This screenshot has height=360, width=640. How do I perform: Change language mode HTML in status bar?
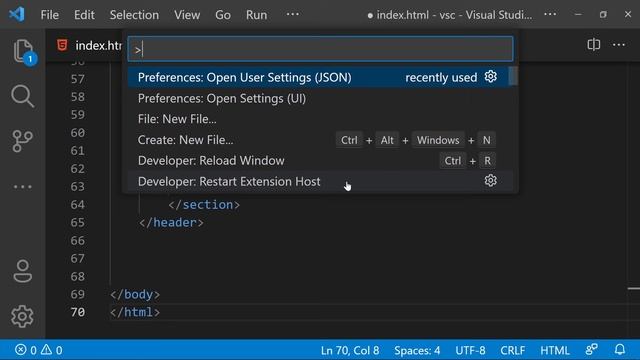coord(555,350)
